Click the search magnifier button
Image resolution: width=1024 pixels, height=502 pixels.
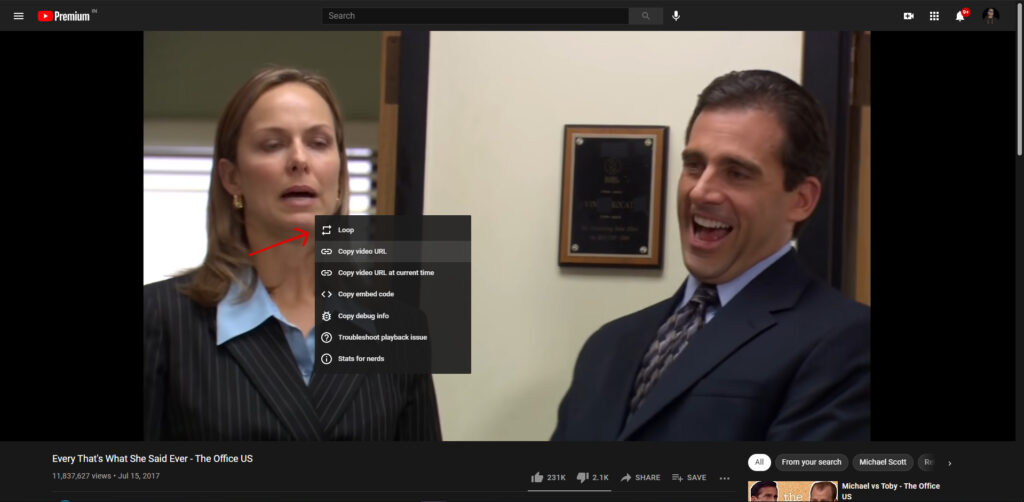pyautogui.click(x=646, y=16)
